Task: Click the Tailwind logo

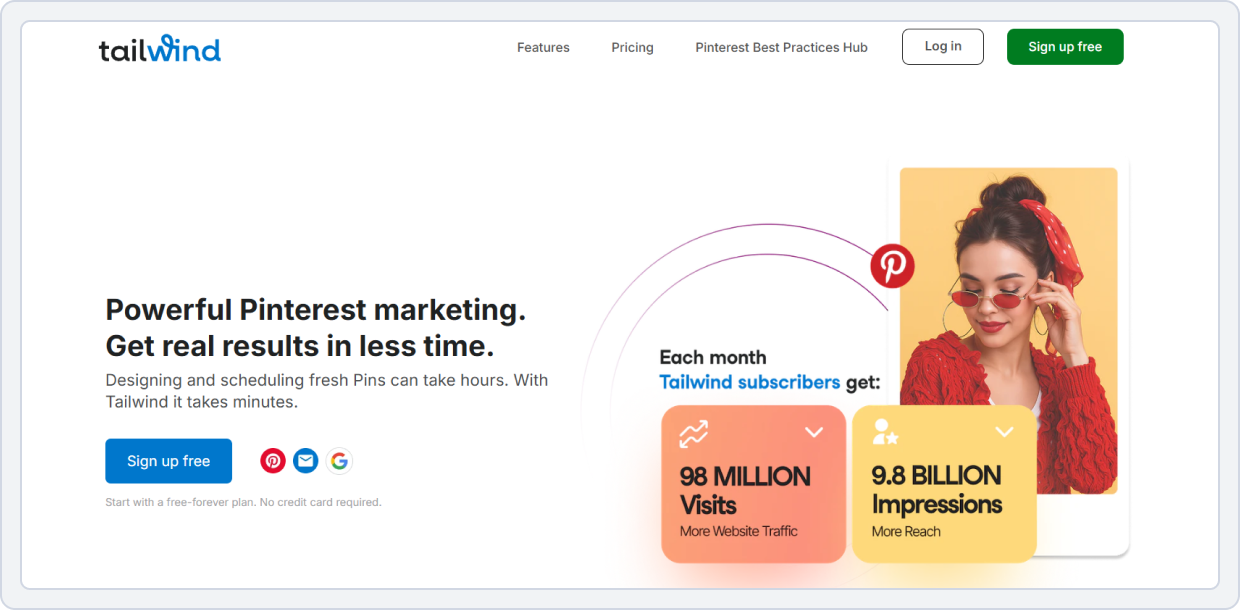Action: pos(160,47)
